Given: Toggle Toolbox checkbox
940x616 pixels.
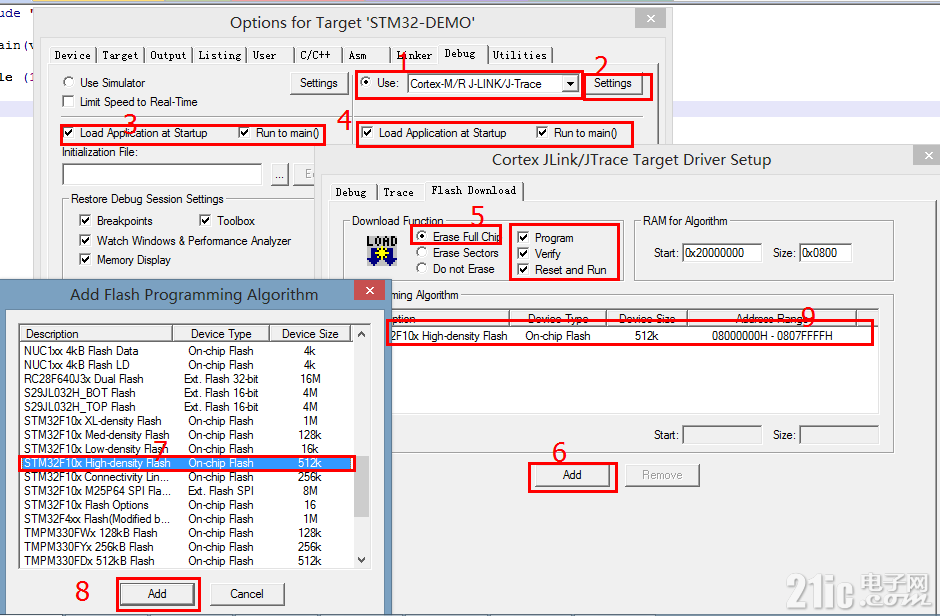Looking at the screenshot, I should [x=205, y=221].
